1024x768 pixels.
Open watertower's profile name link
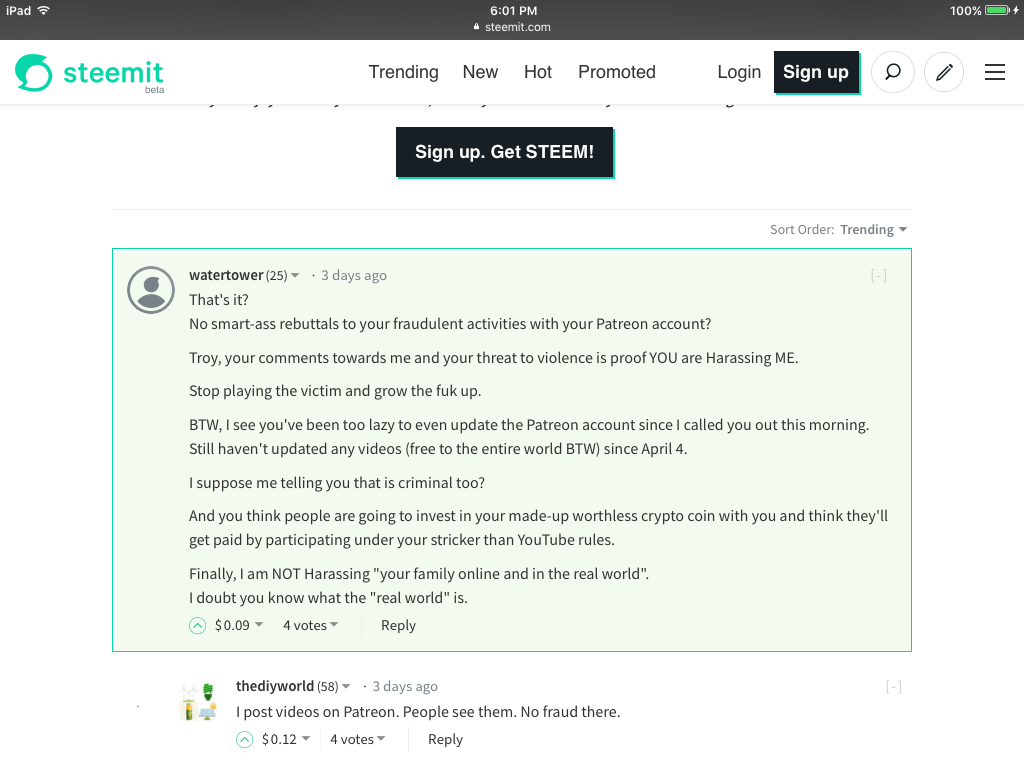(x=226, y=275)
